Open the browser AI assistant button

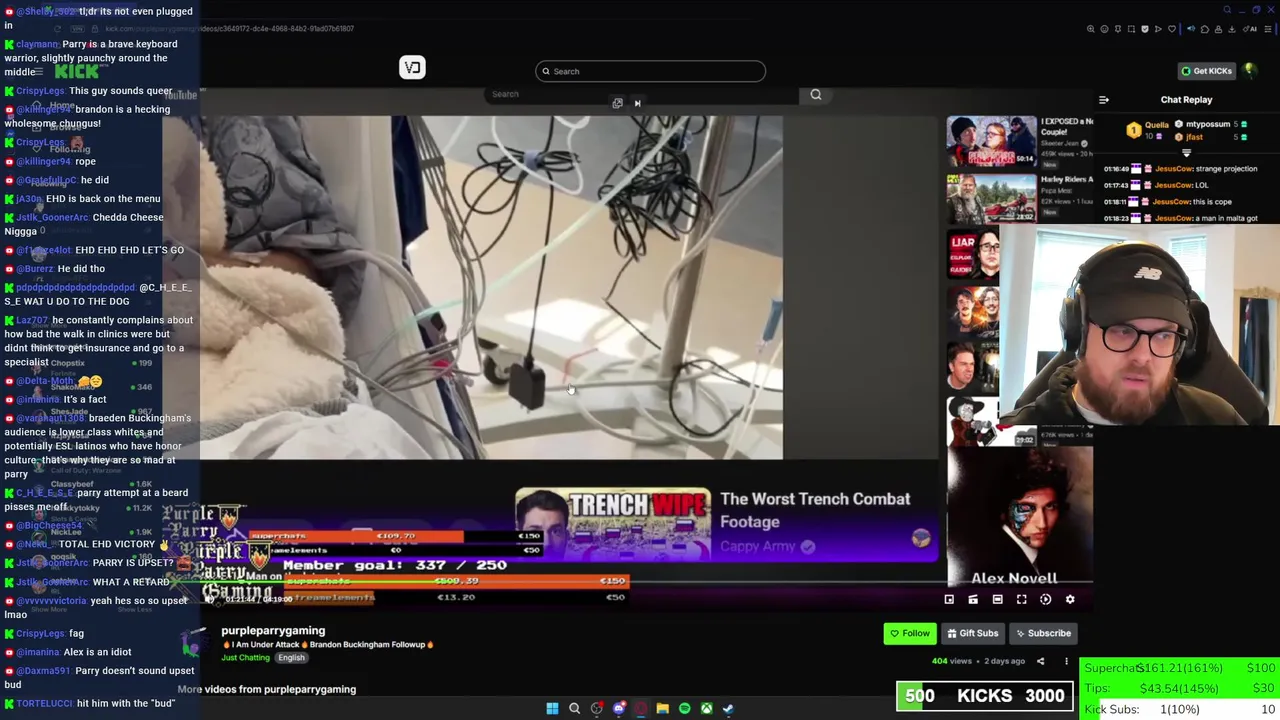pyautogui.click(x=1250, y=29)
